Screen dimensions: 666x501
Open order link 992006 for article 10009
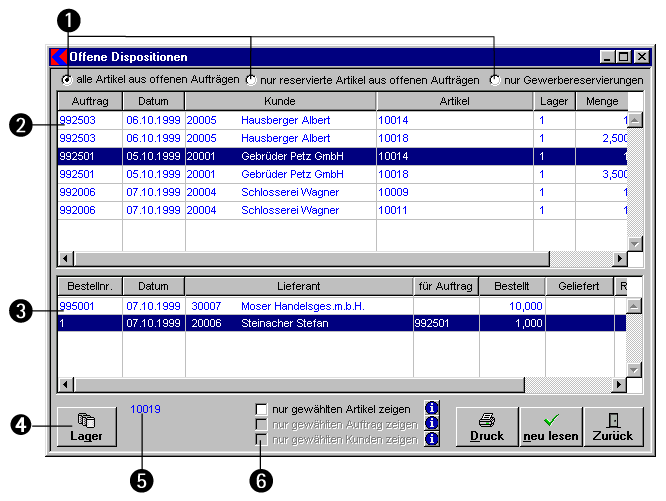(x=76, y=192)
